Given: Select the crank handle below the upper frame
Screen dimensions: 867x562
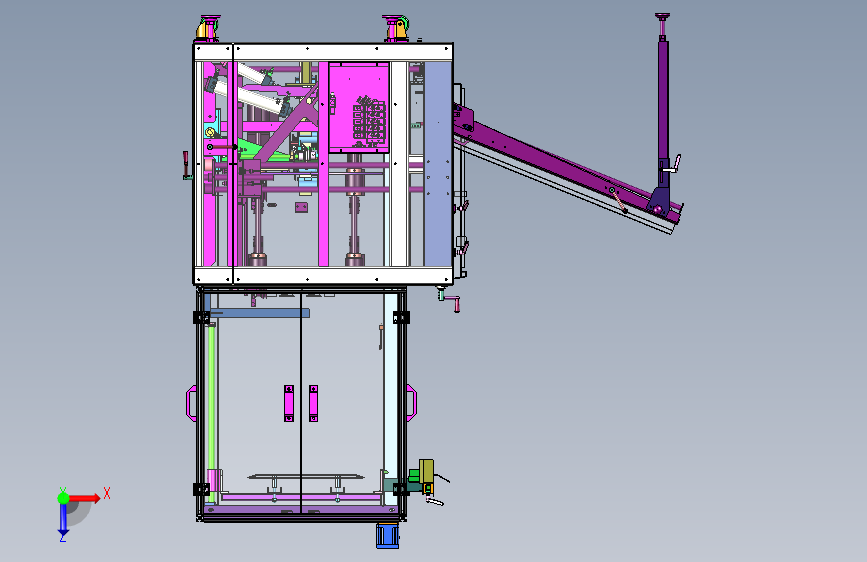Looking at the screenshot, I should 449,299.
